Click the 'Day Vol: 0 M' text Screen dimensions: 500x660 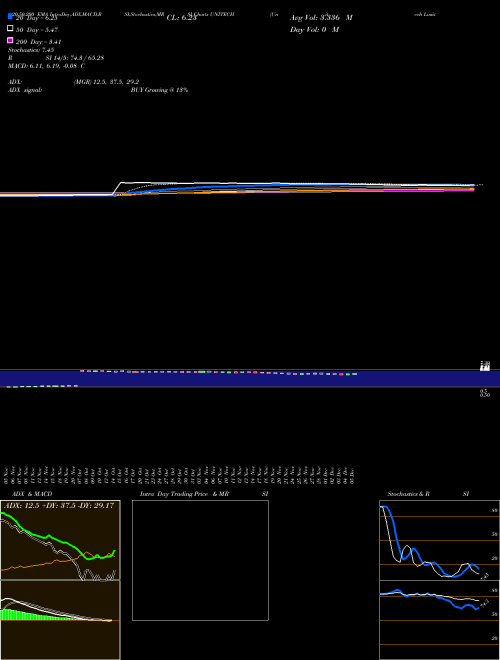coord(314,29)
